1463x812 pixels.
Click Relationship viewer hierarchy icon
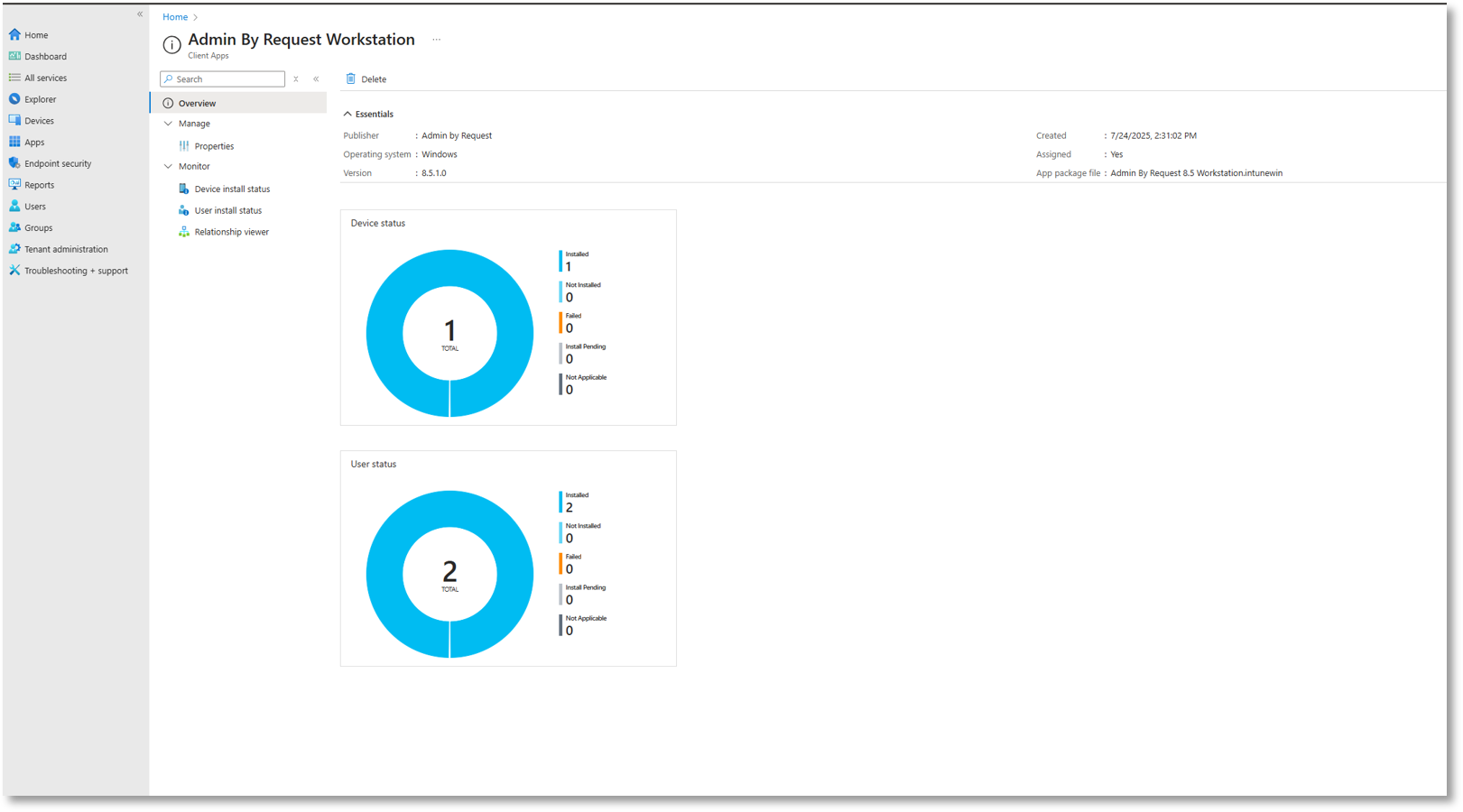coord(184,232)
